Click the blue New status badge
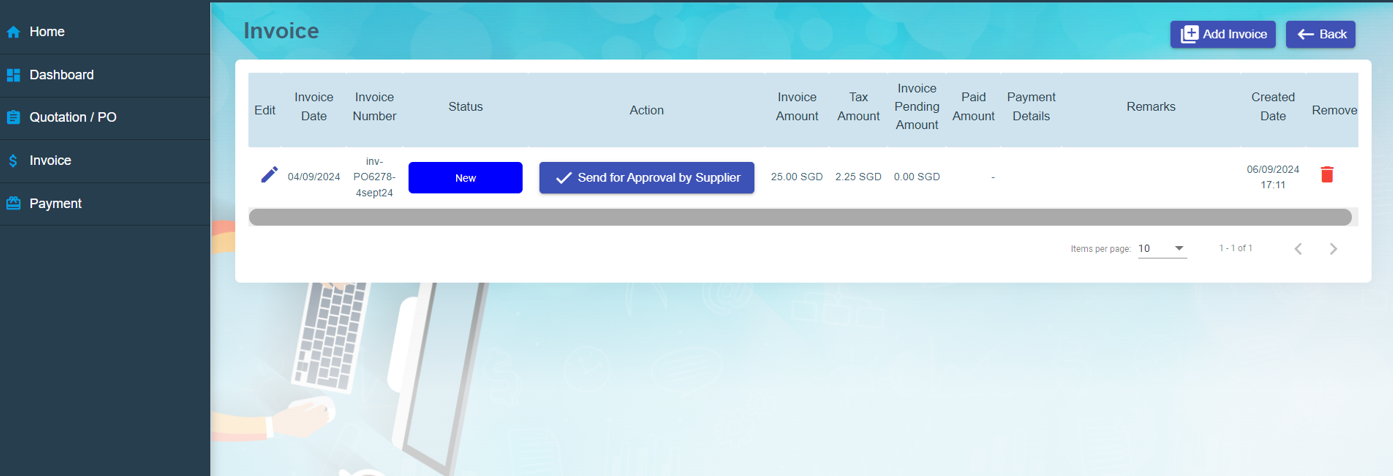Screen dimensions: 1393x476 pos(465,178)
